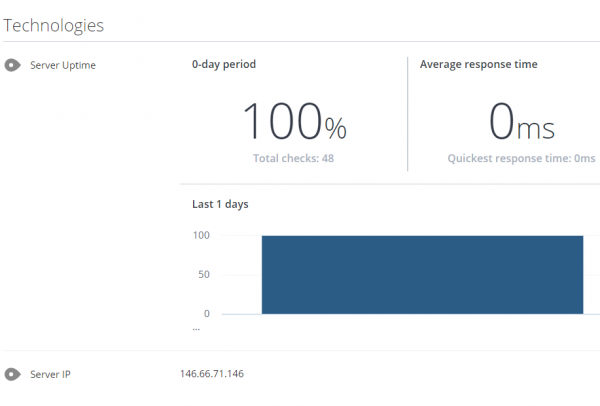Click the Quickest response time: 0ms text
Viewport: 600px width, 406px height.
coord(522,158)
